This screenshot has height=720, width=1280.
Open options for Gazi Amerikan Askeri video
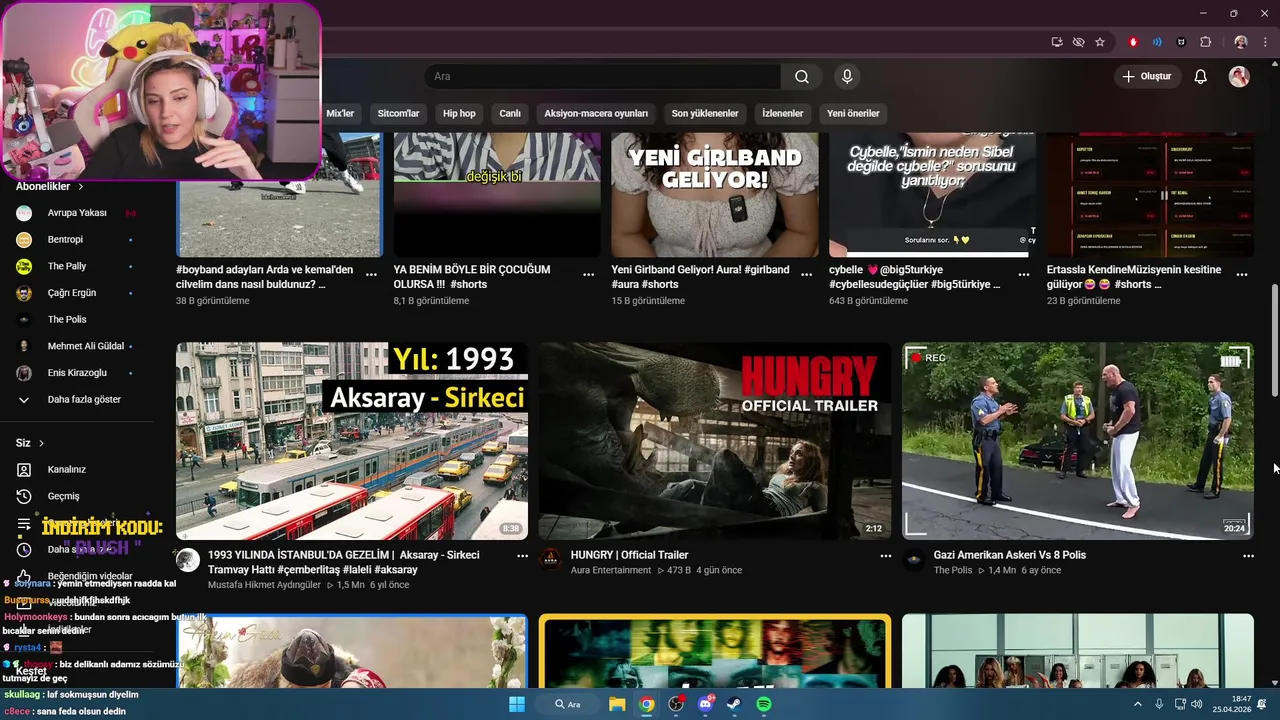1248,556
